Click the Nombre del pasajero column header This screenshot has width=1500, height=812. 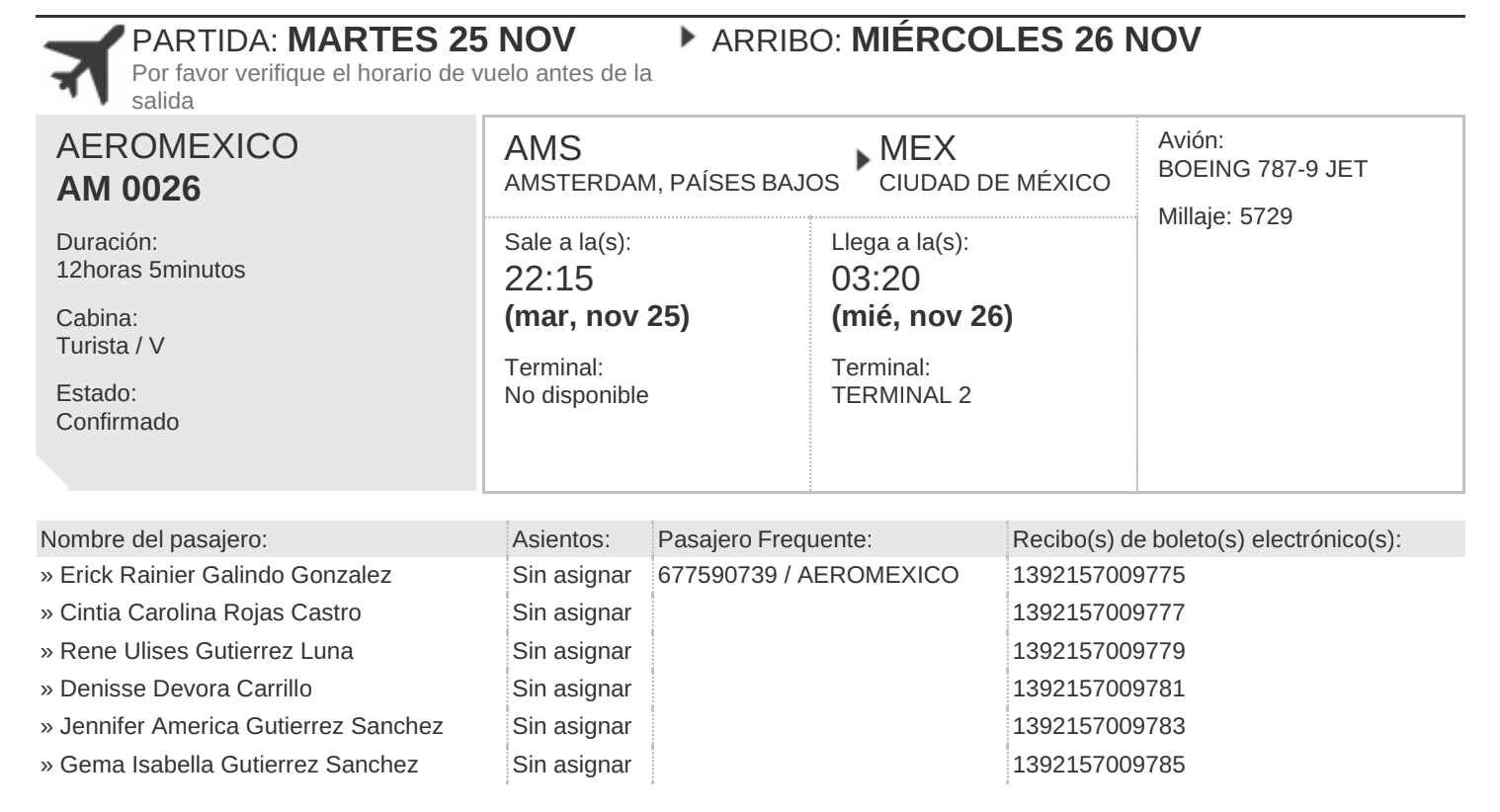point(153,539)
